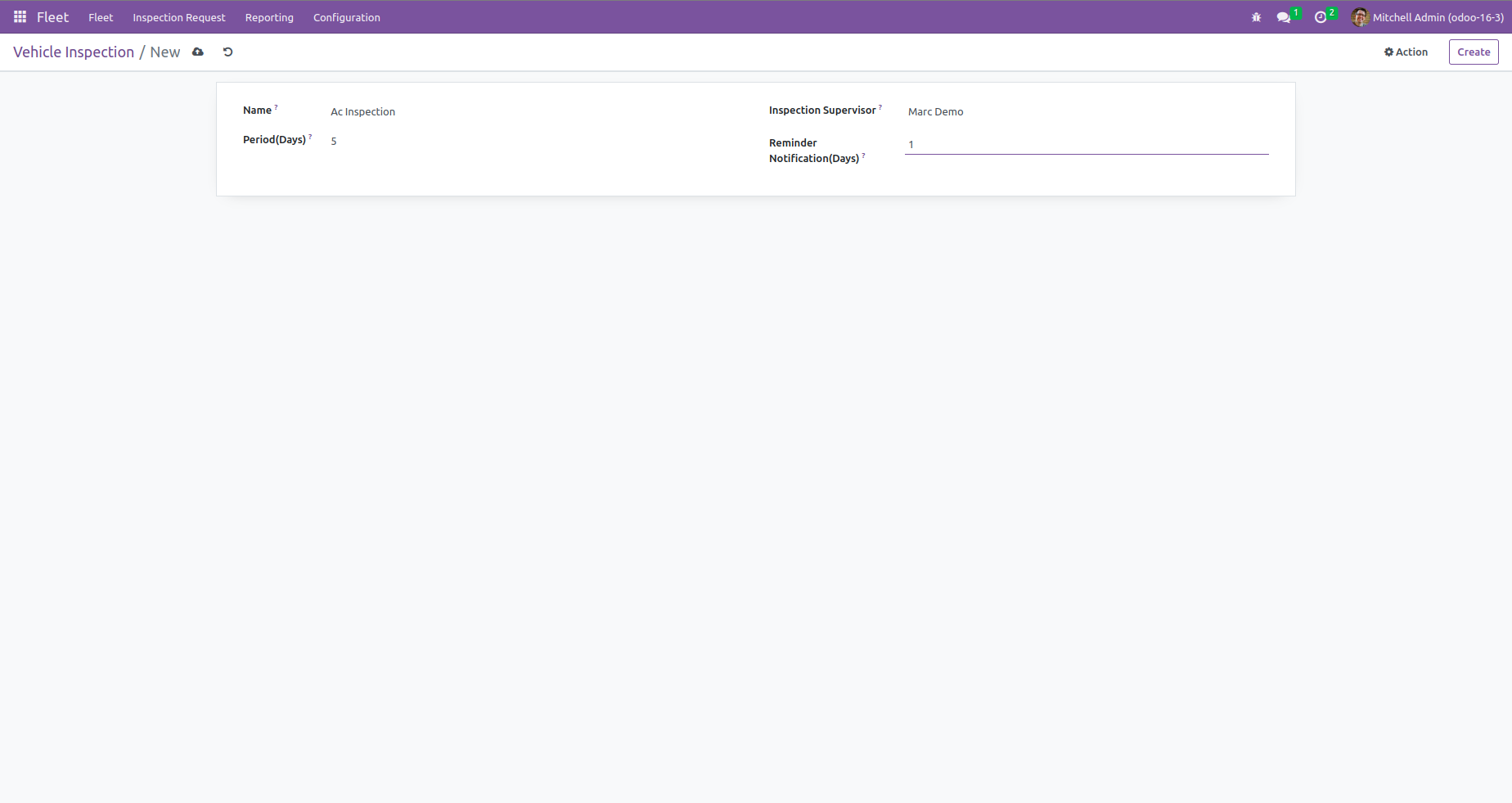This screenshot has height=803, width=1512.
Task: Open the Inspection Supervisor field Marc Demo
Action: point(1087,112)
